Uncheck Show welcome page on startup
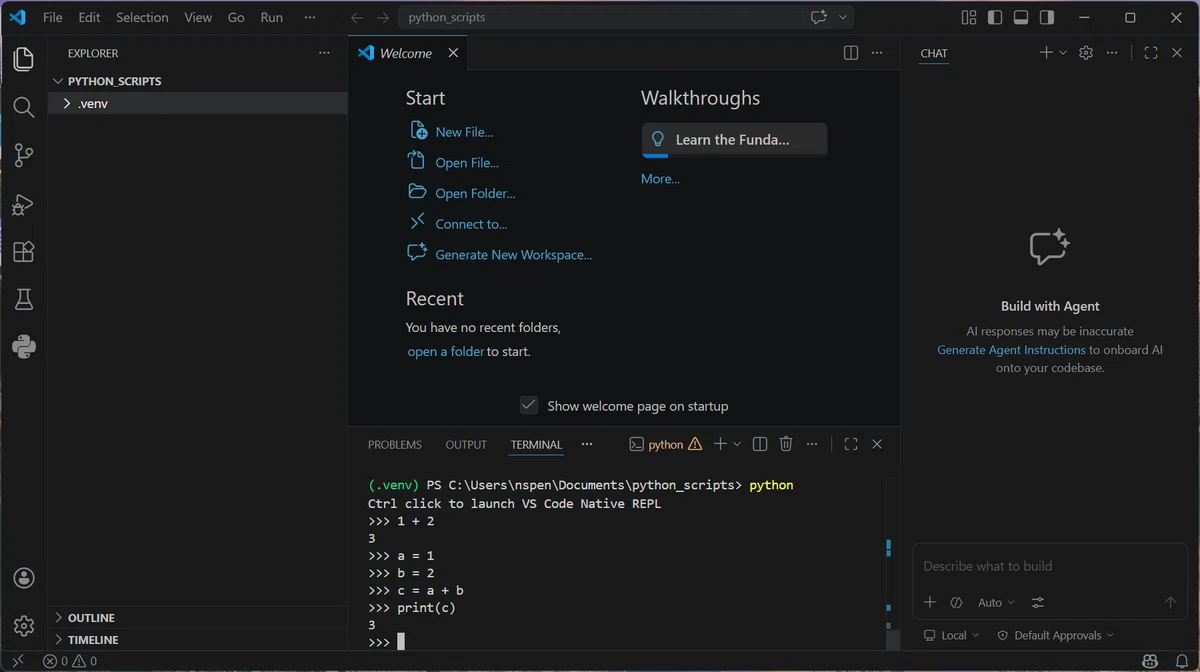1200x672 pixels. click(x=529, y=405)
